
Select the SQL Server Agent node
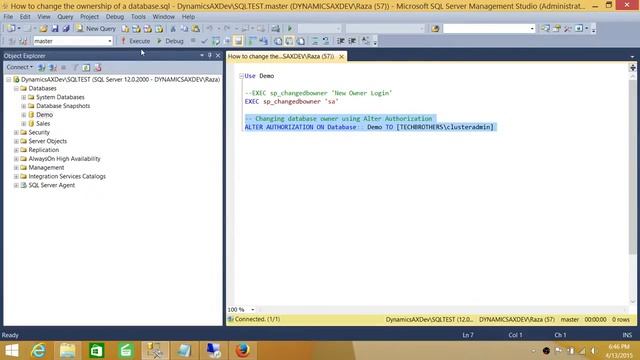click(x=51, y=185)
